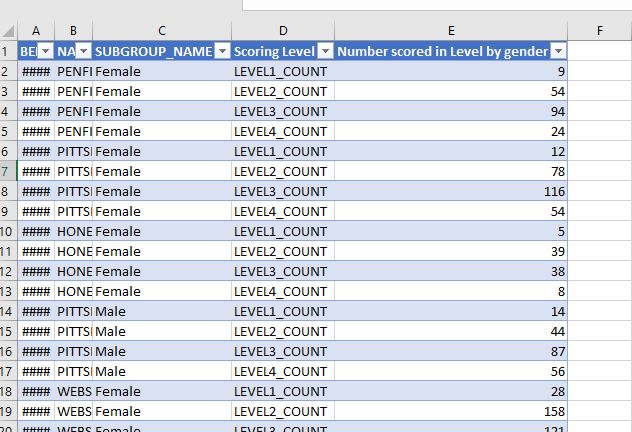Click cell with value 8 in row 13
This screenshot has height=432, width=632.
click(451, 291)
